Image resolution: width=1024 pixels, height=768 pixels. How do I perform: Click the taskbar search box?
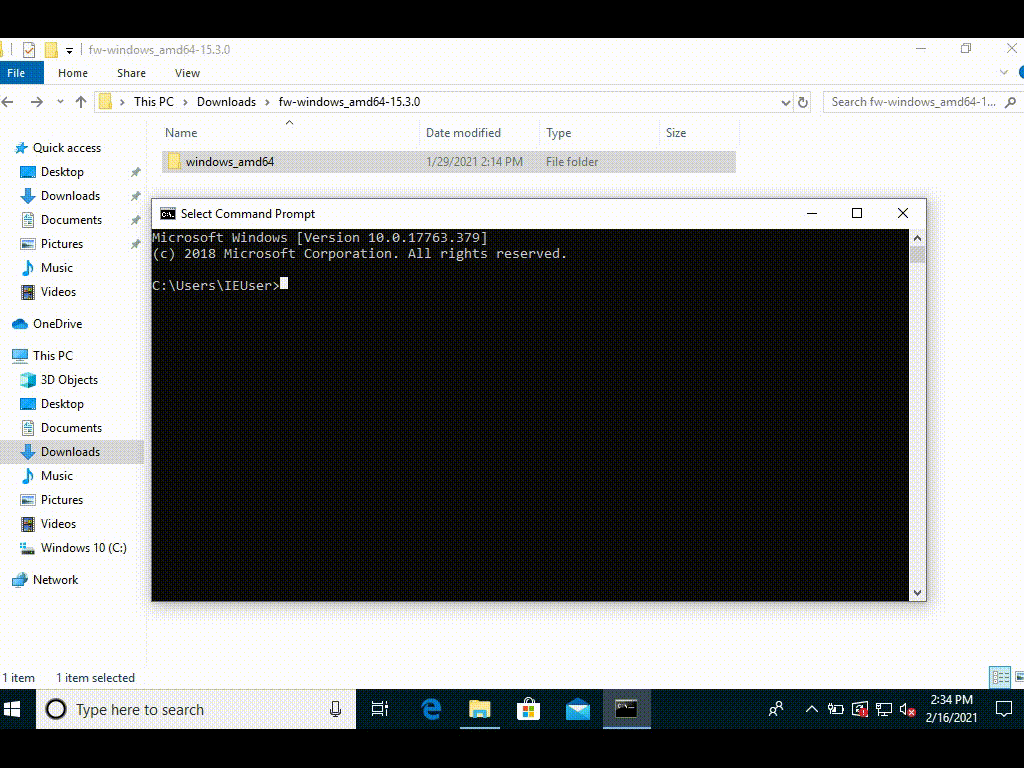click(x=196, y=709)
